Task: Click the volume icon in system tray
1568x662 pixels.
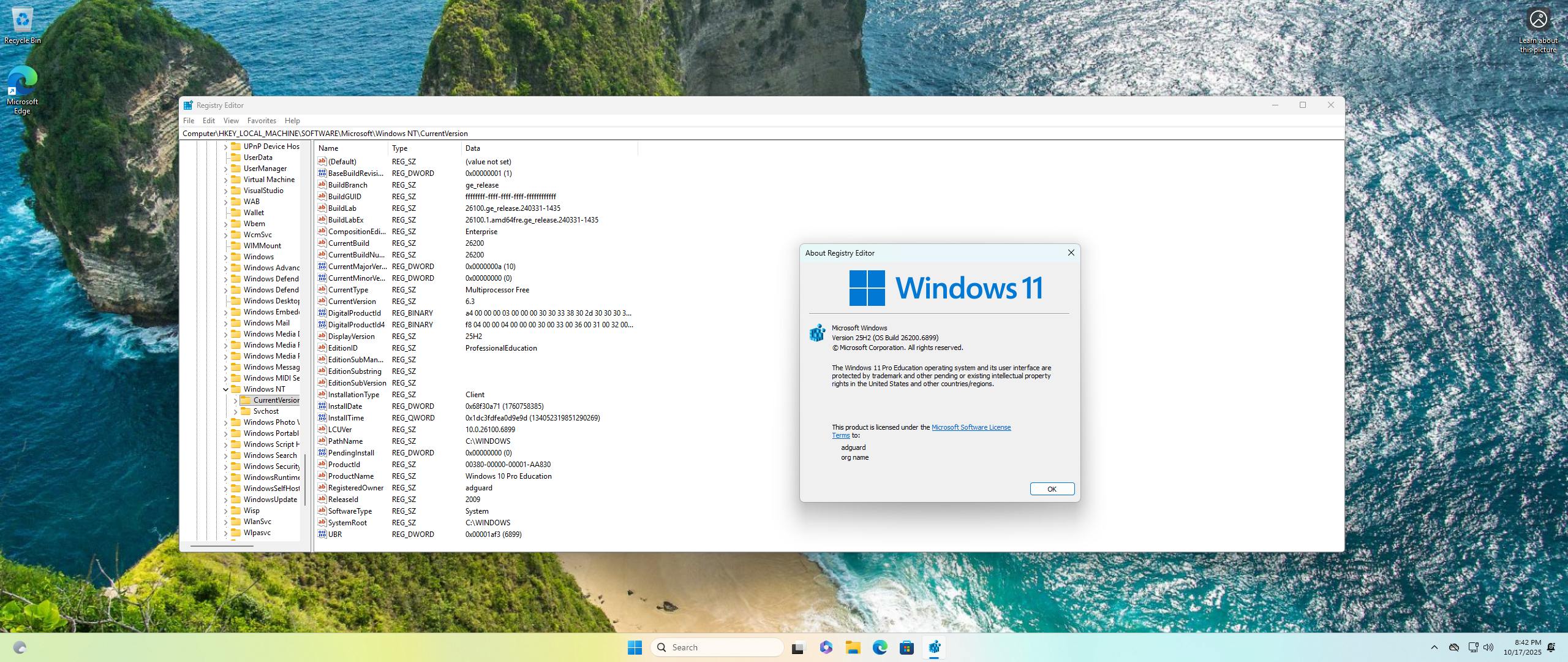Action: tap(1488, 647)
